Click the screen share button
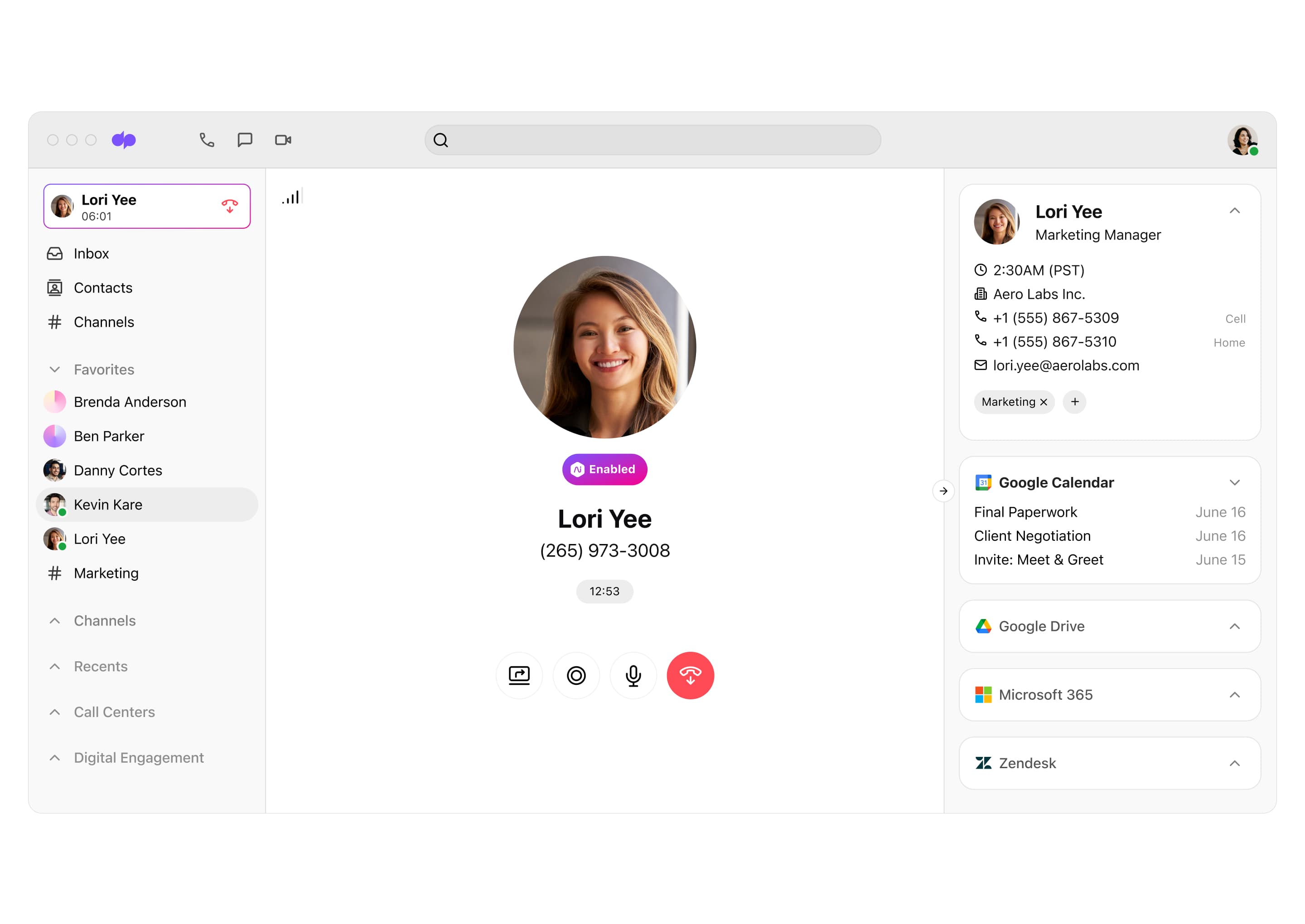The height and width of the screenshot is (924, 1305). coord(518,675)
